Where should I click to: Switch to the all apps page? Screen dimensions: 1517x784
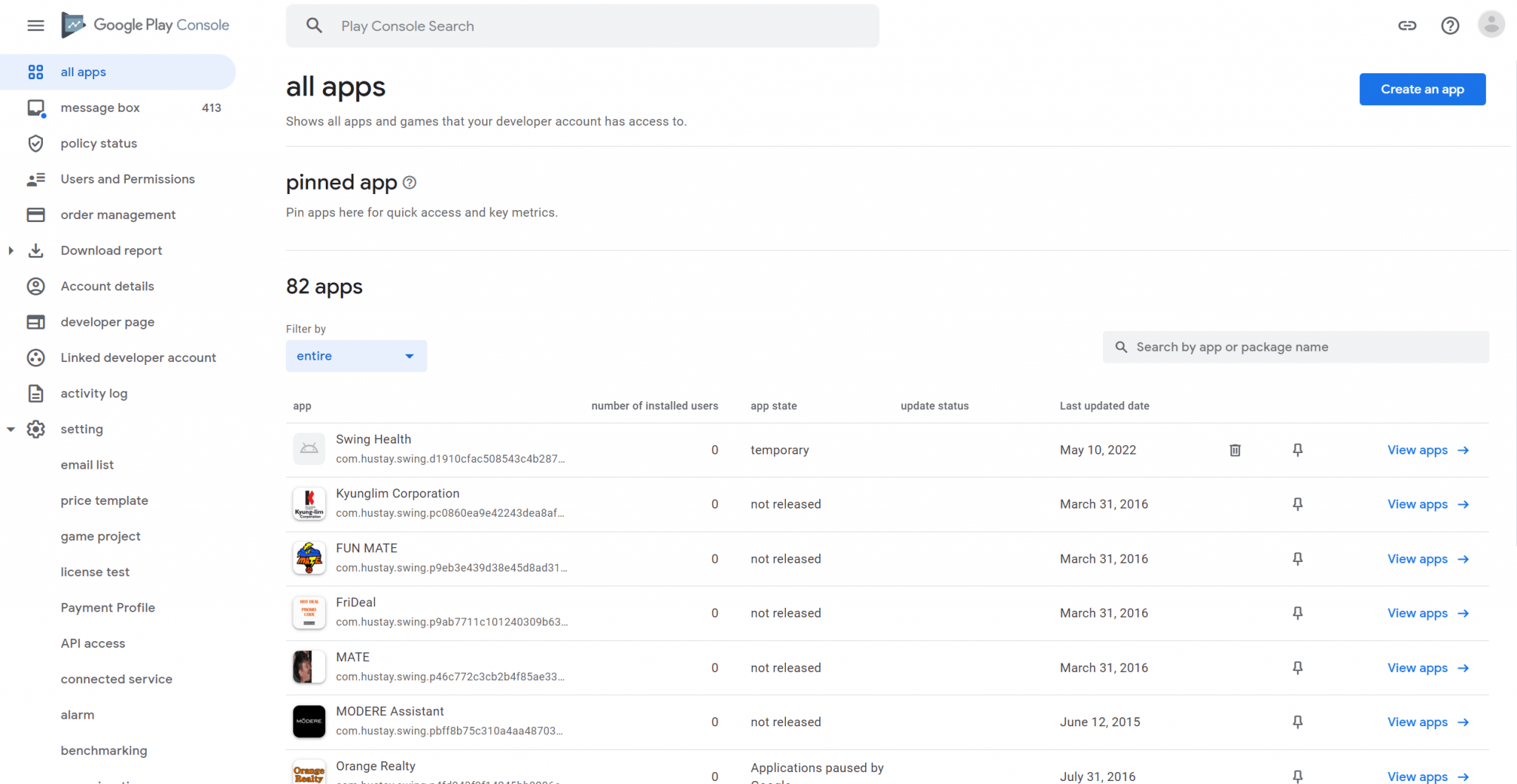point(83,71)
